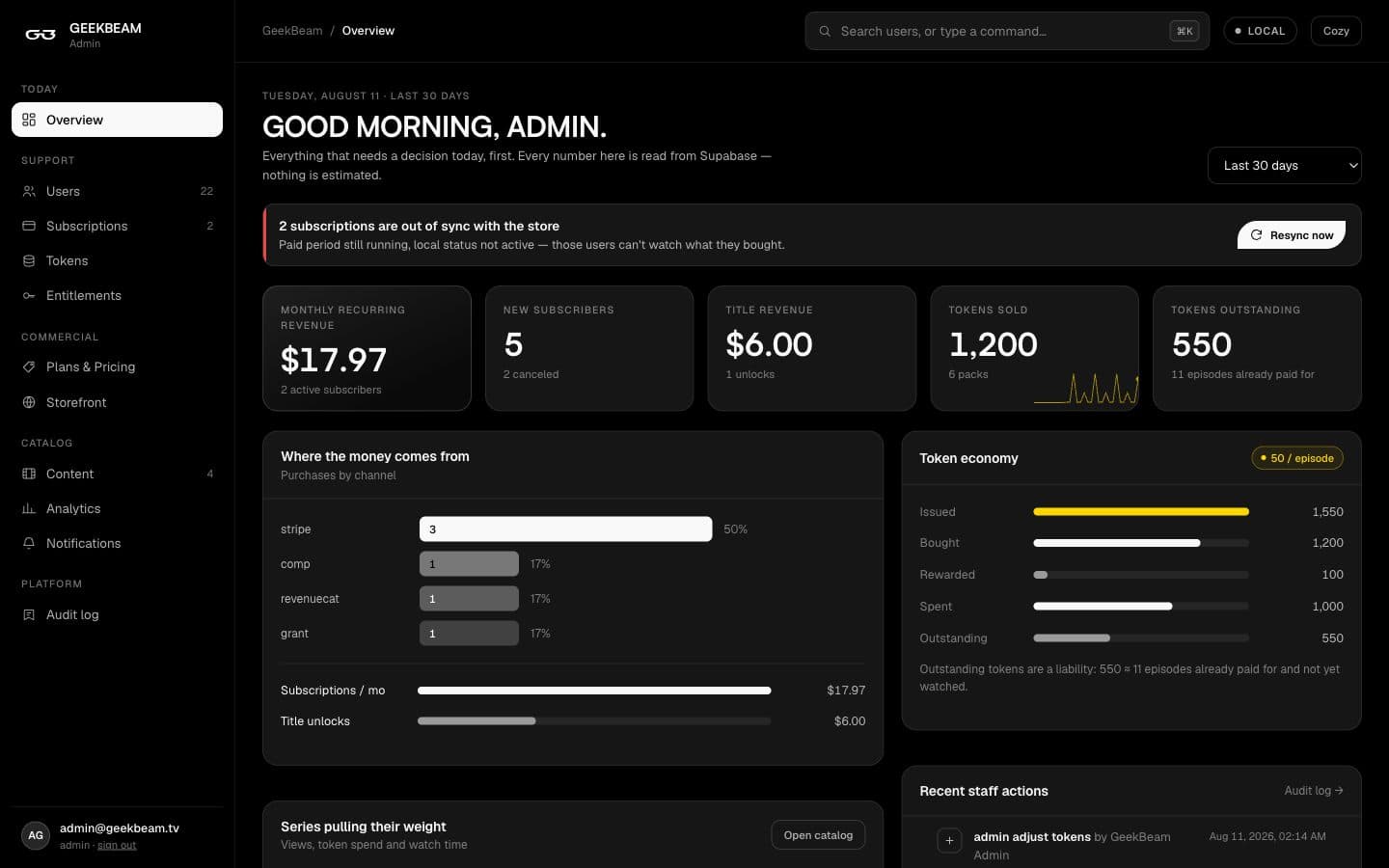Screen dimensions: 1389x868
Task: Click the Title Revenue value $6.00
Action: 769,344
